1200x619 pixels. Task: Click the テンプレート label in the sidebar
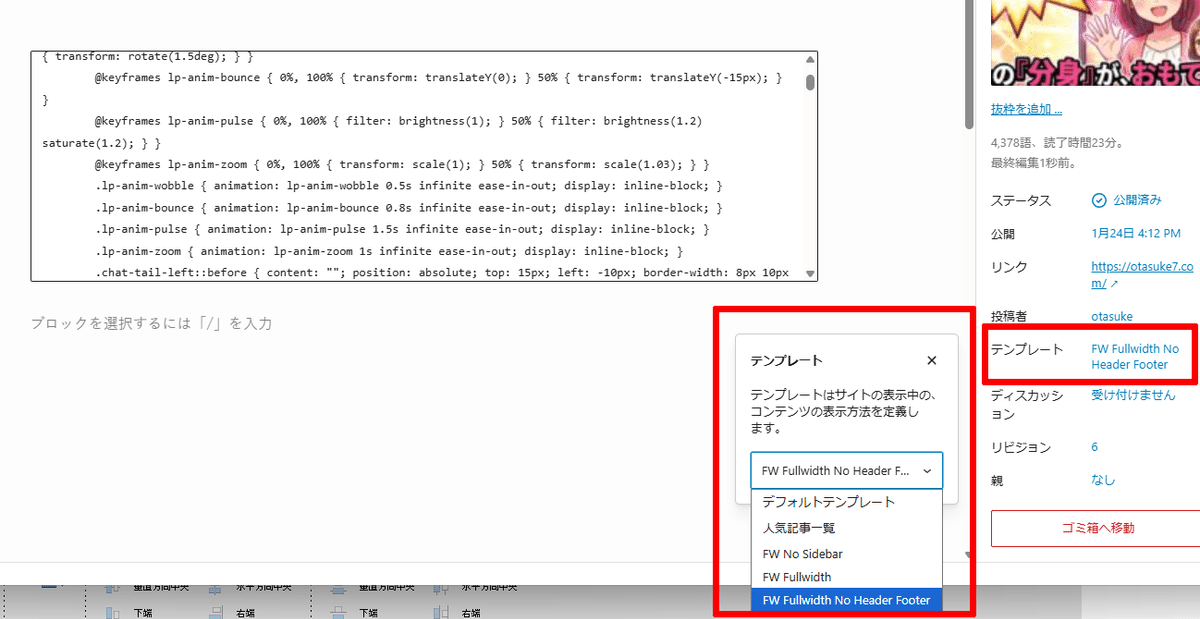pos(1027,349)
